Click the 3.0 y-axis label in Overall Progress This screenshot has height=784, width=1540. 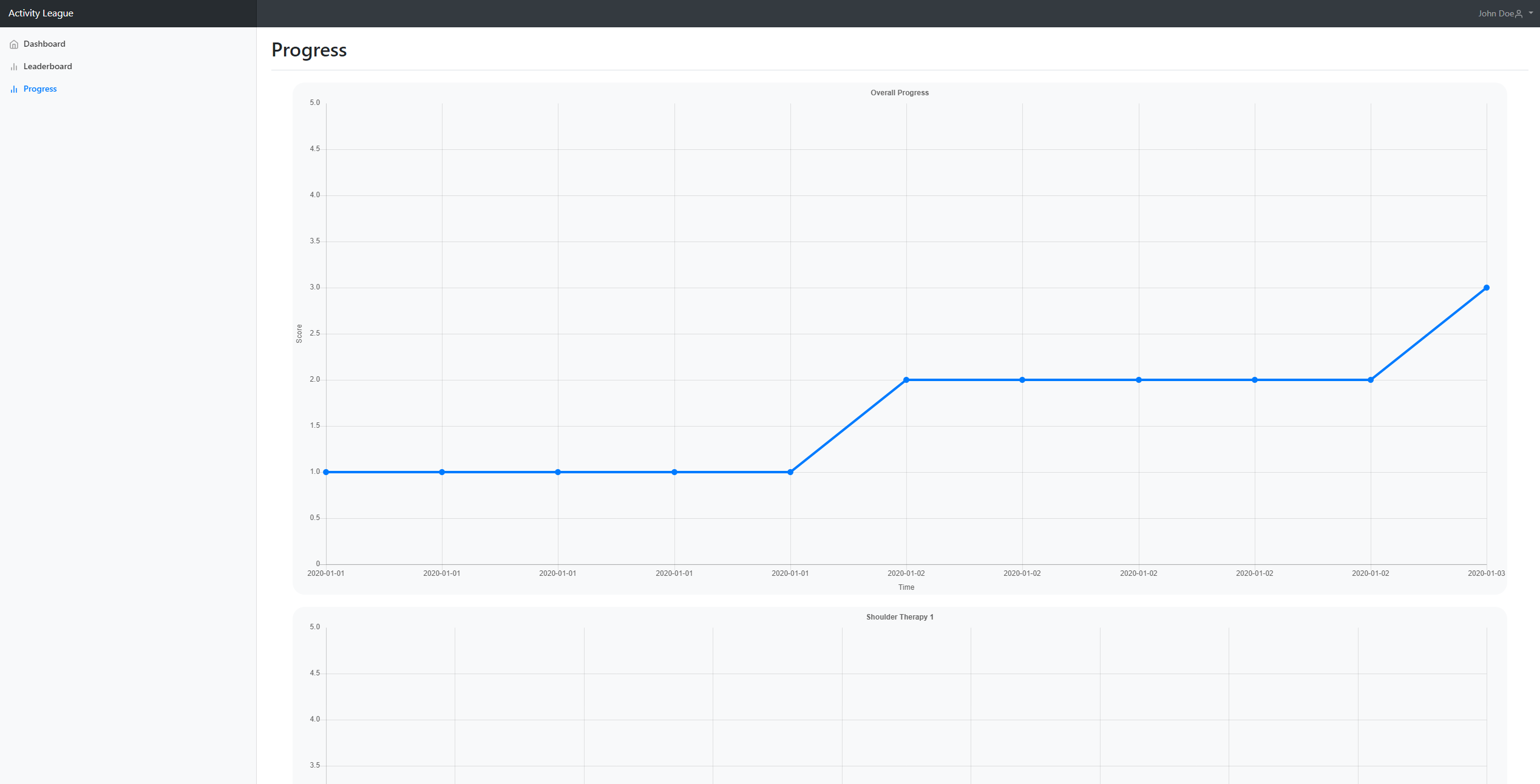315,287
